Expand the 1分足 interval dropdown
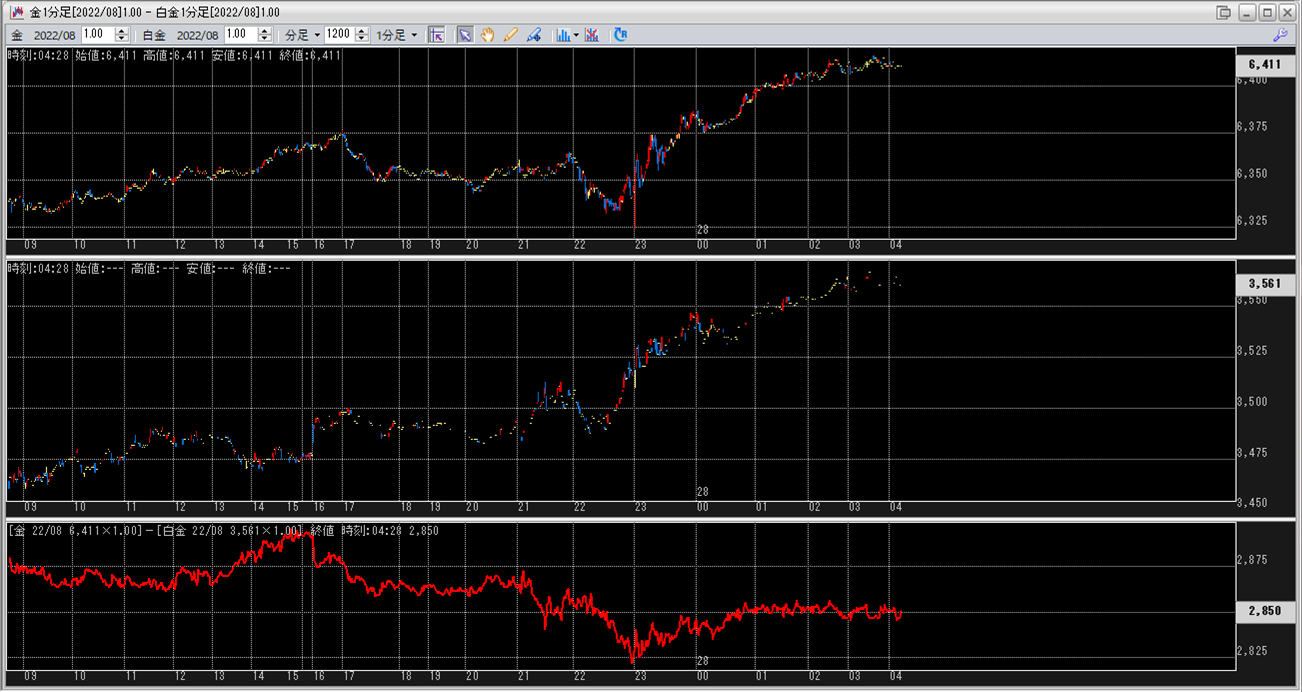 coord(397,34)
